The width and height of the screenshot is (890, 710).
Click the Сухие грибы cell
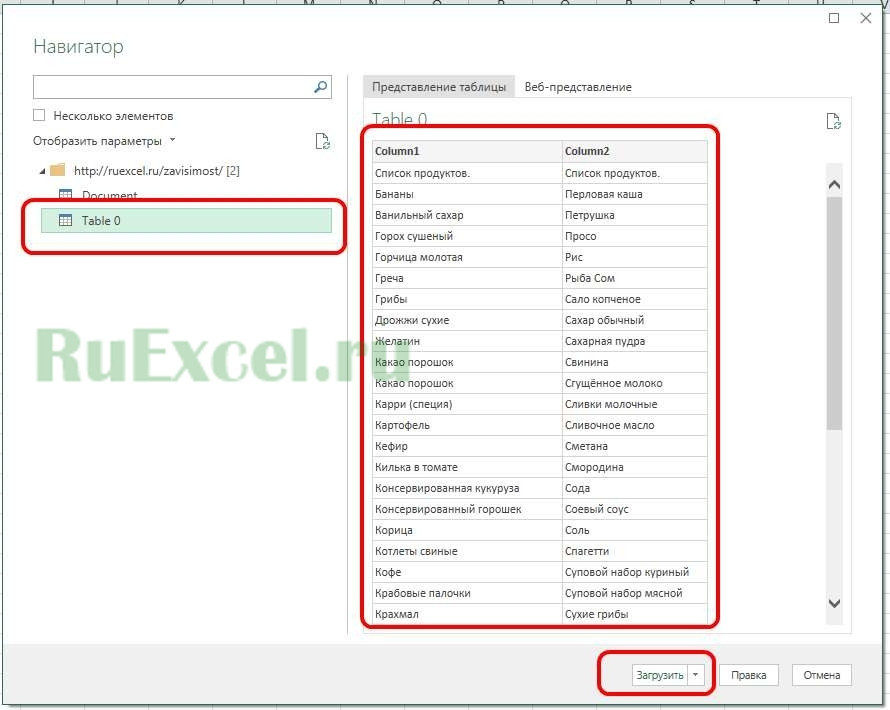coord(635,614)
